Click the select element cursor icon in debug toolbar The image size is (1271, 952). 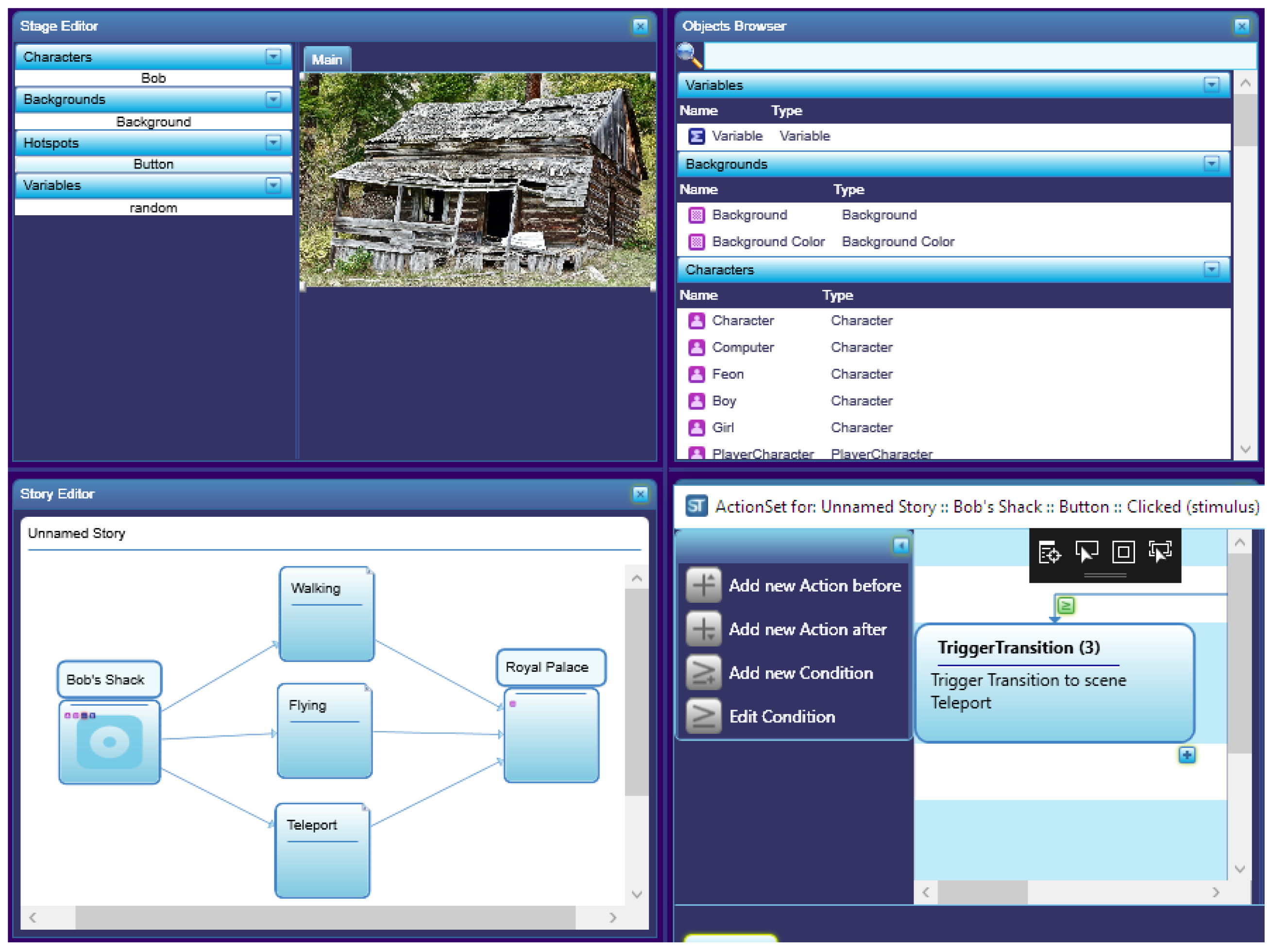pyautogui.click(x=1086, y=552)
